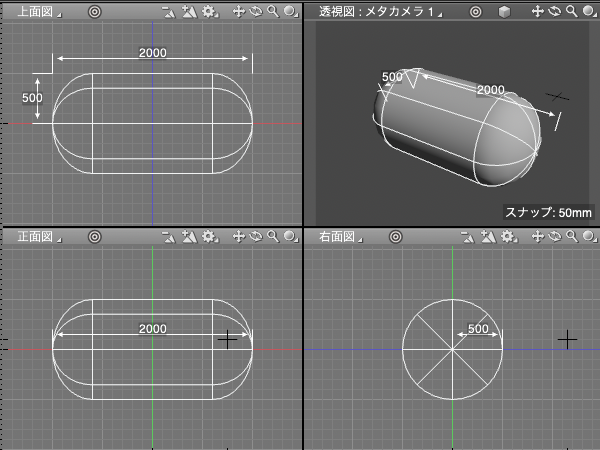The height and width of the screenshot is (450, 600).
Task: Click the rotate tool in perspective view header
Action: coord(553,12)
